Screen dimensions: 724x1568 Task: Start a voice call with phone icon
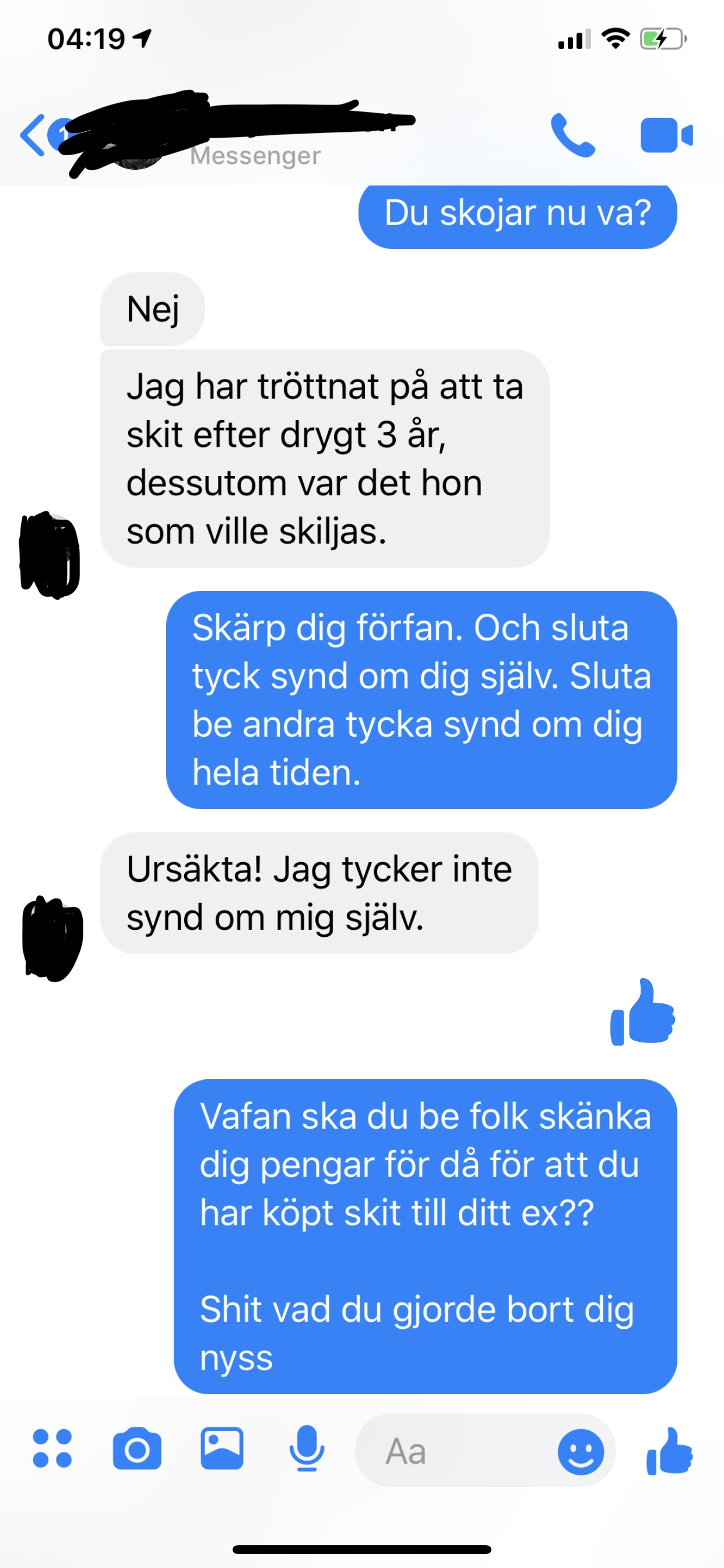point(572,135)
